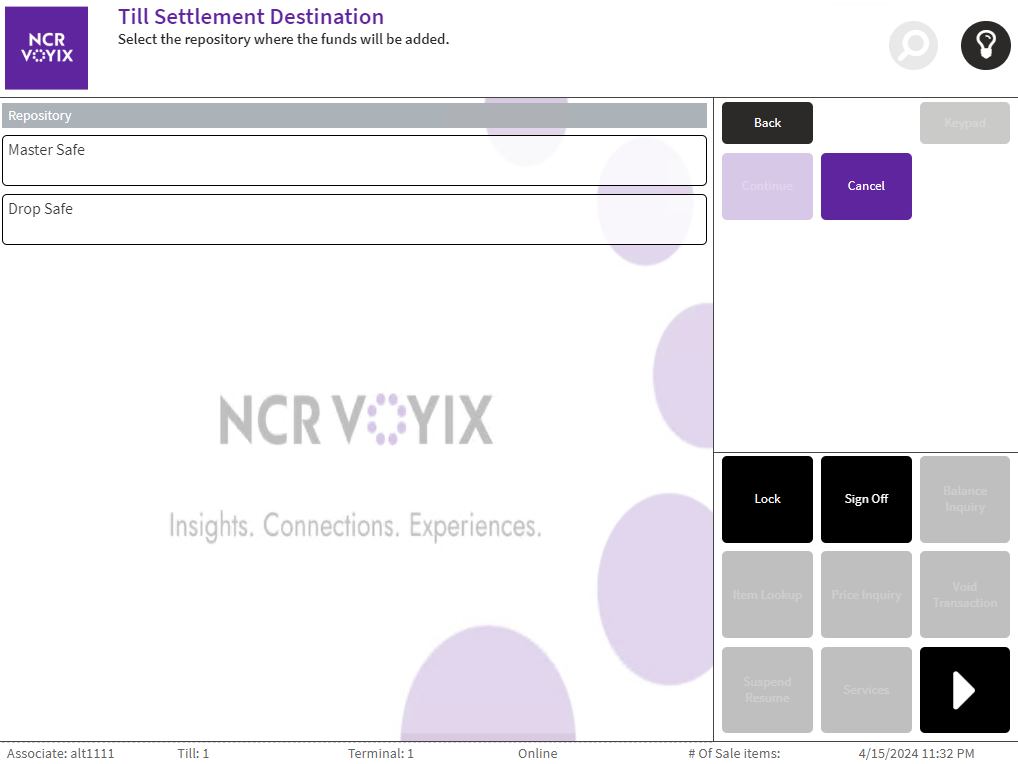The image size is (1018, 764).
Task: Cancel the till settlement
Action: (866, 186)
